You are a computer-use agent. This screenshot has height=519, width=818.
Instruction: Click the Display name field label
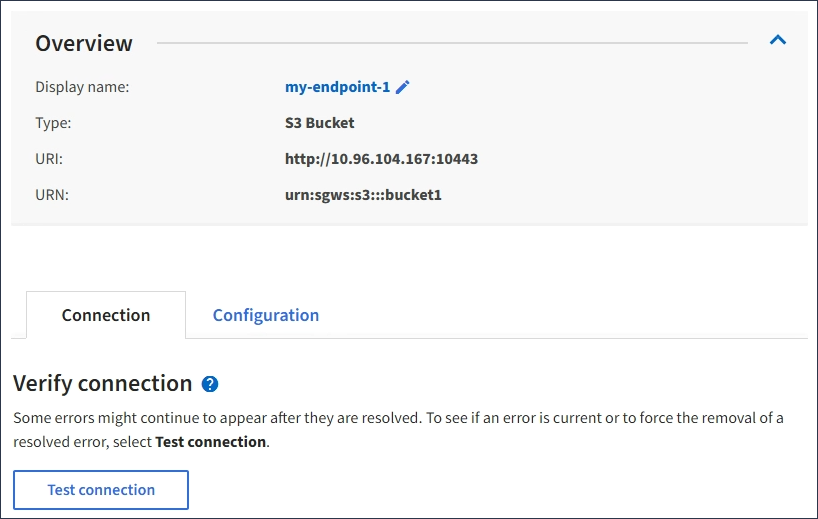(82, 87)
